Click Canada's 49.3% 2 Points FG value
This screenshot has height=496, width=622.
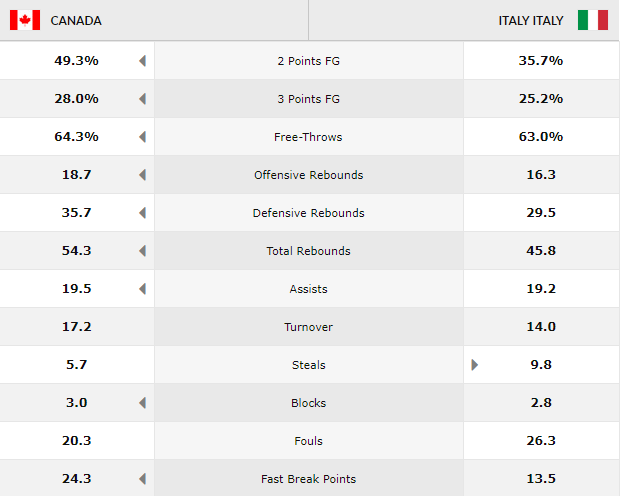tap(76, 61)
